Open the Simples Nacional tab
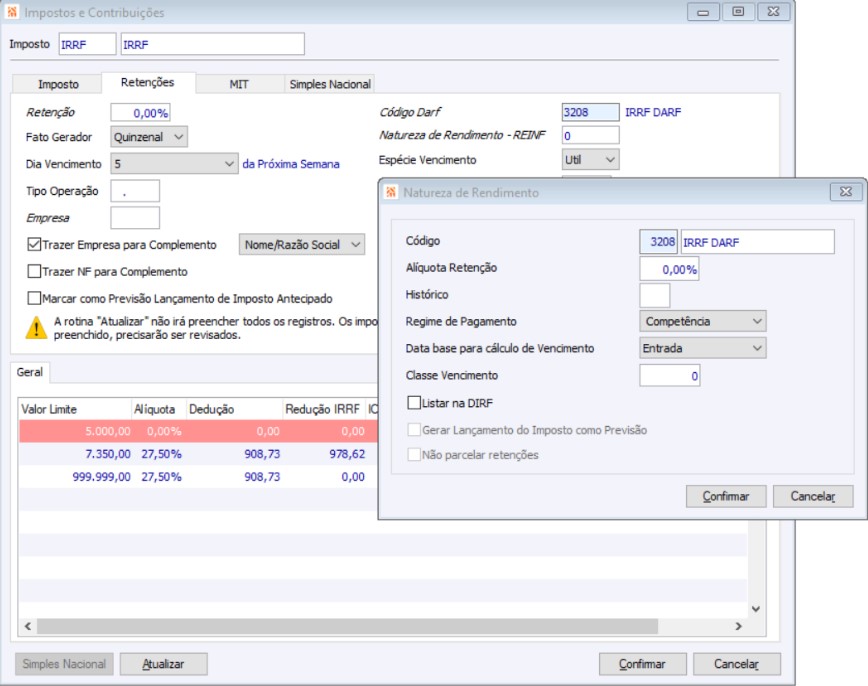Viewport: 868px width, 686px height. click(x=330, y=84)
